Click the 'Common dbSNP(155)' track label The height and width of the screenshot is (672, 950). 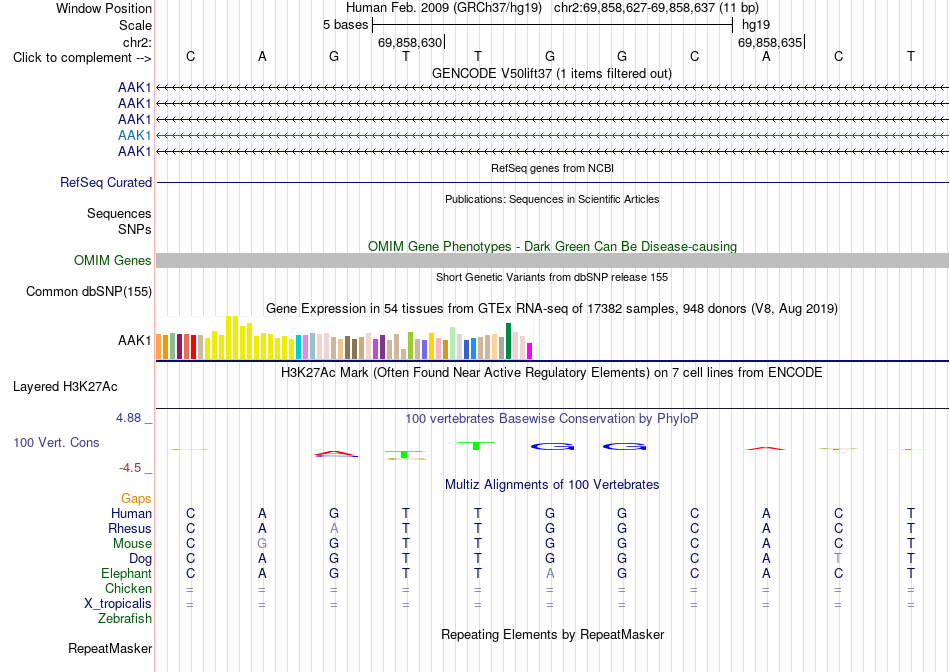89,291
